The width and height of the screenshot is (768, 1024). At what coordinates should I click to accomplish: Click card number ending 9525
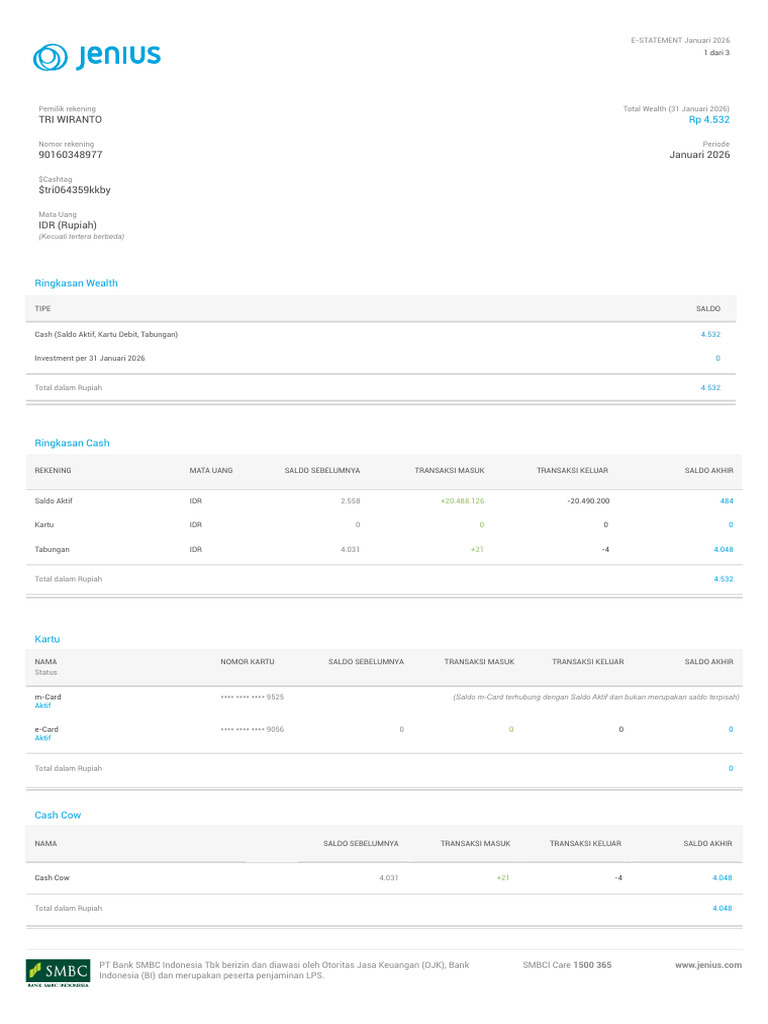pyautogui.click(x=252, y=697)
